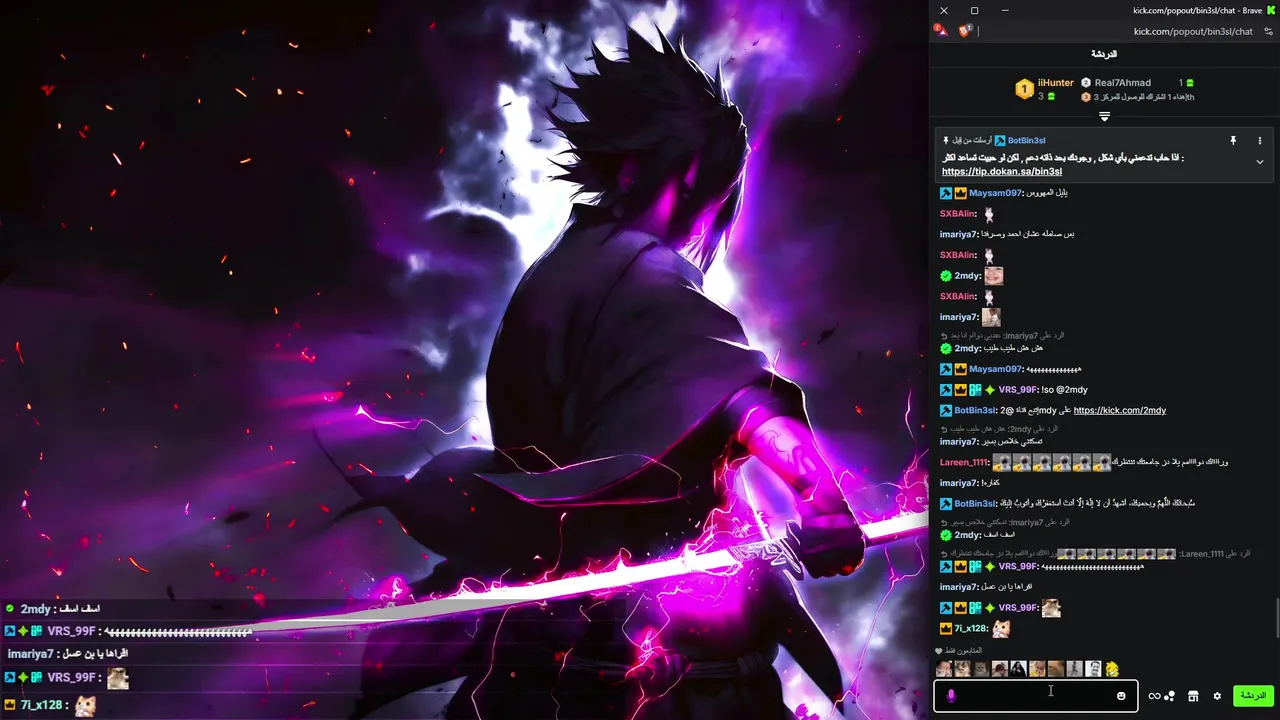Open the emoji picker smiley icon

click(x=1121, y=696)
